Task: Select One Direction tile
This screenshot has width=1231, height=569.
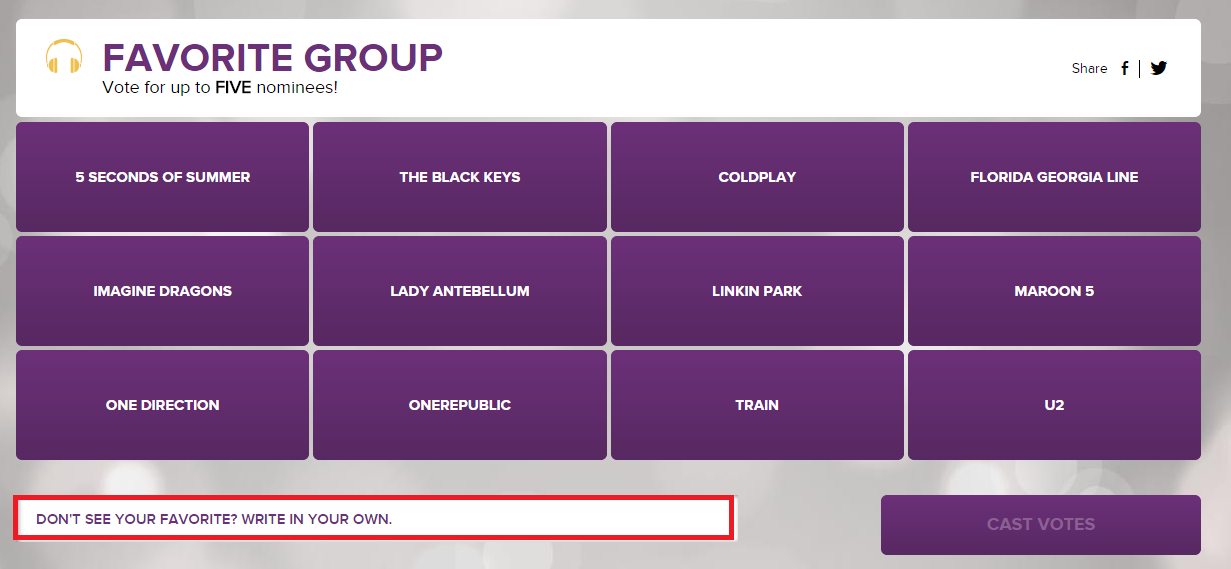Action: 163,405
